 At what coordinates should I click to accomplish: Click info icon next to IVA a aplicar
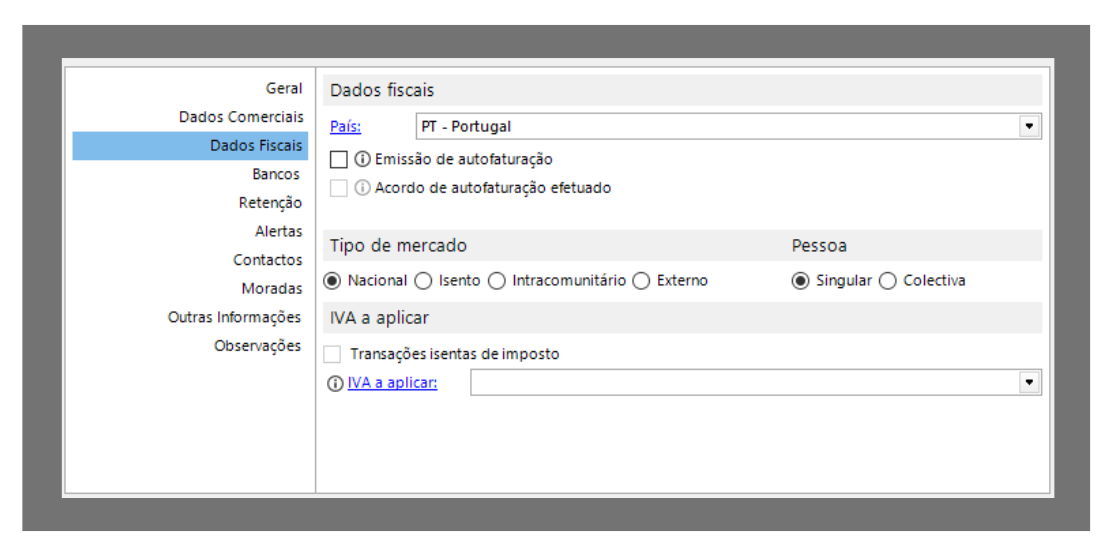(x=335, y=383)
